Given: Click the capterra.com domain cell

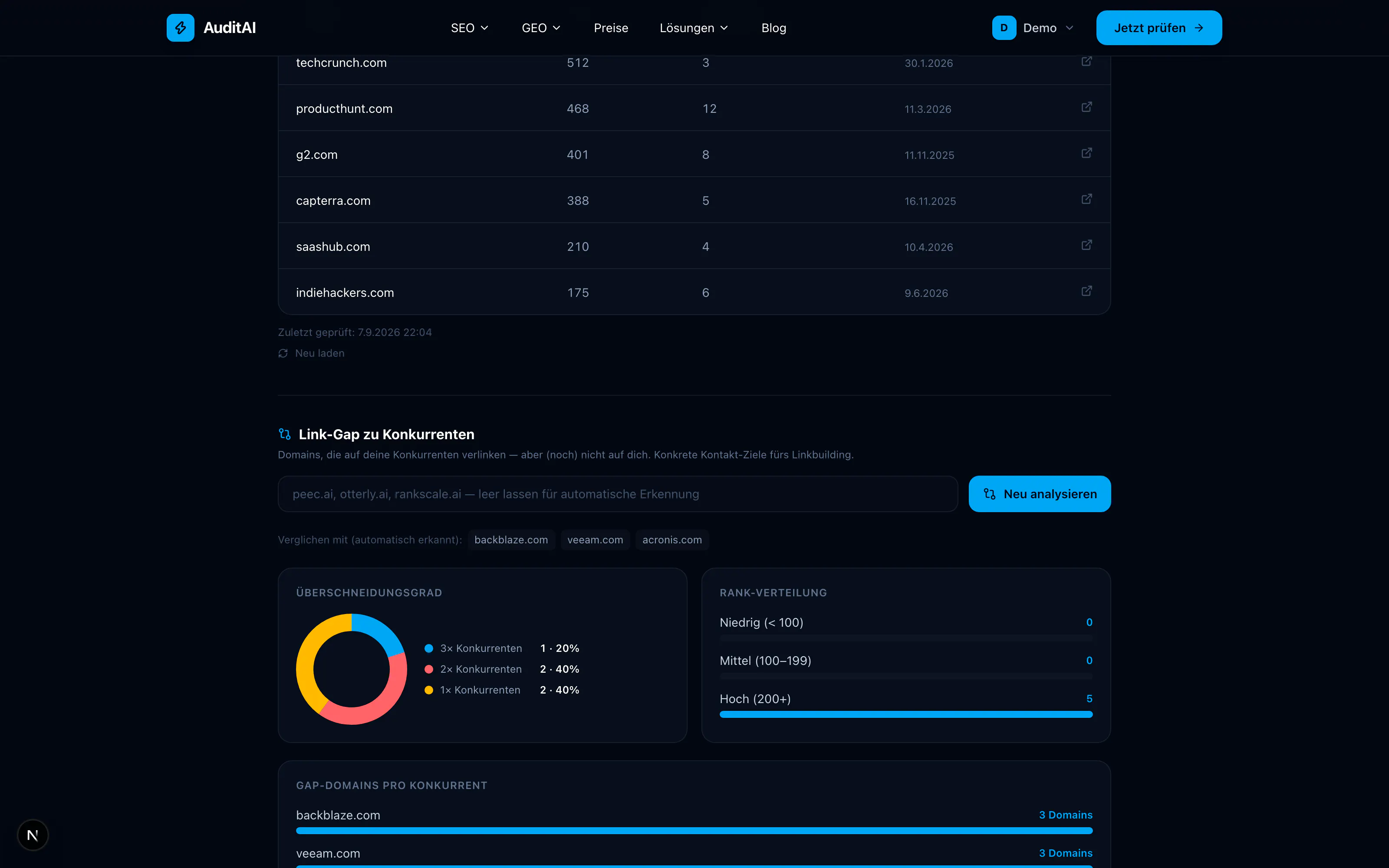Looking at the screenshot, I should 333,201.
